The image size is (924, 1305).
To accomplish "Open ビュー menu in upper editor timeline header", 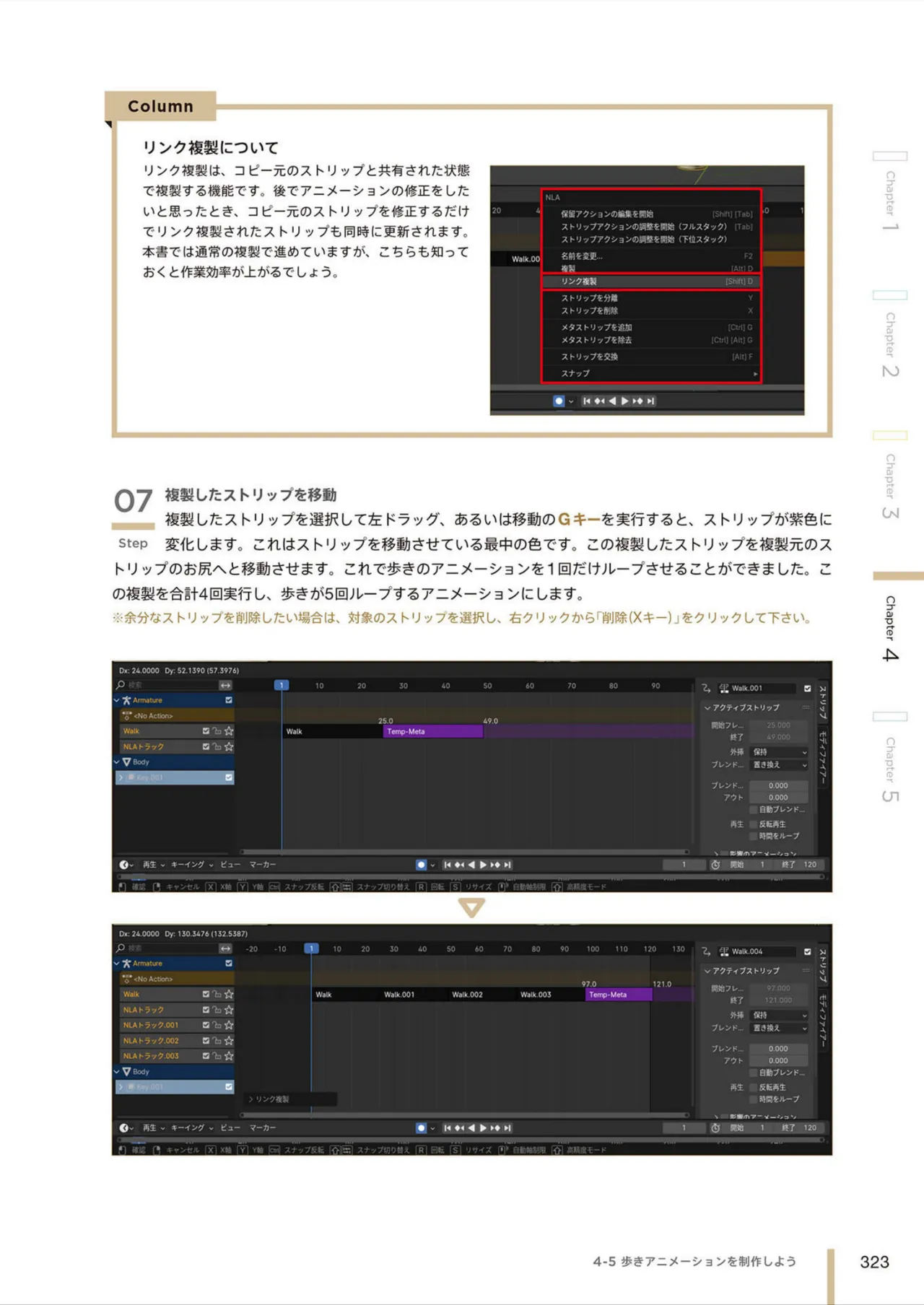I will click(230, 865).
